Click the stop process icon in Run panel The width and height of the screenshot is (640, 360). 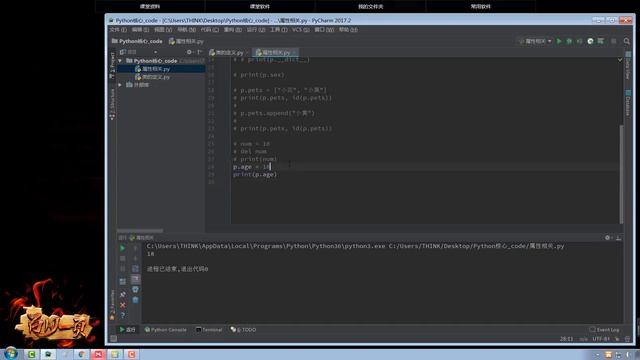point(122,258)
